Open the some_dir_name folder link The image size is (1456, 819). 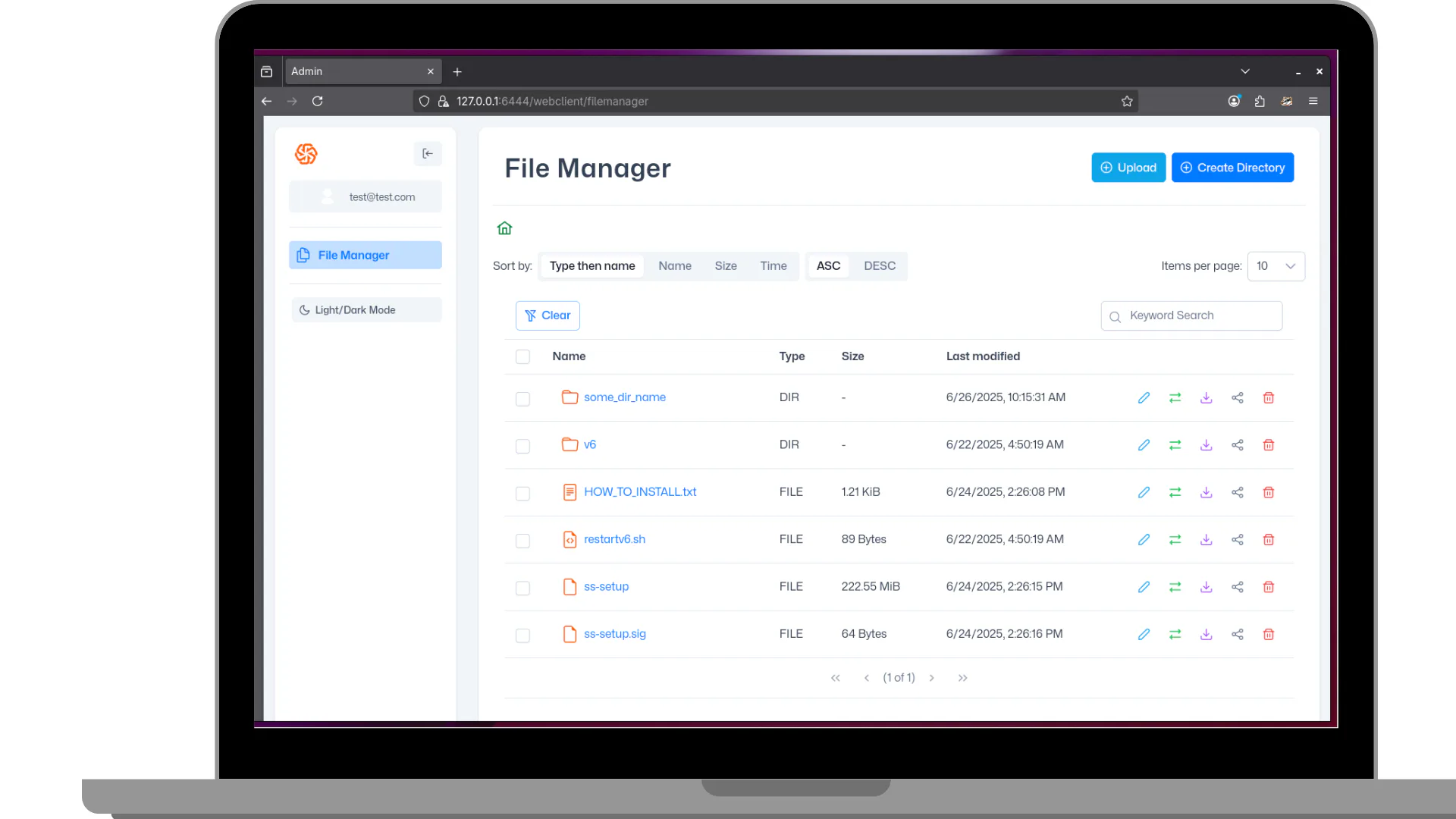pos(624,397)
